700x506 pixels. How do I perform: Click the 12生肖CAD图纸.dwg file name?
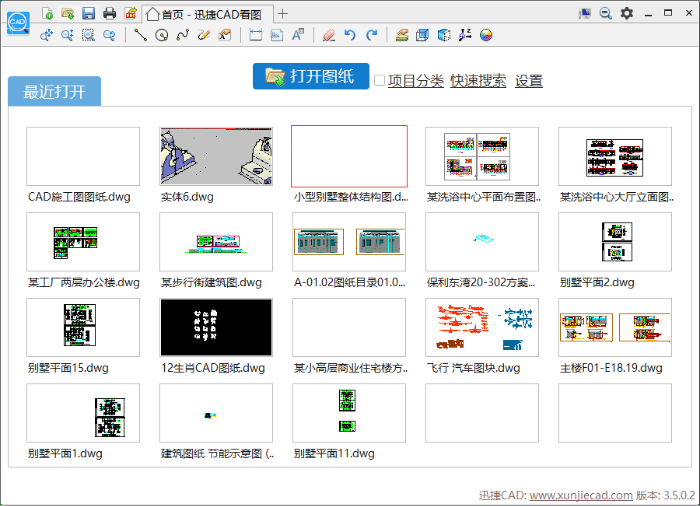pos(213,368)
